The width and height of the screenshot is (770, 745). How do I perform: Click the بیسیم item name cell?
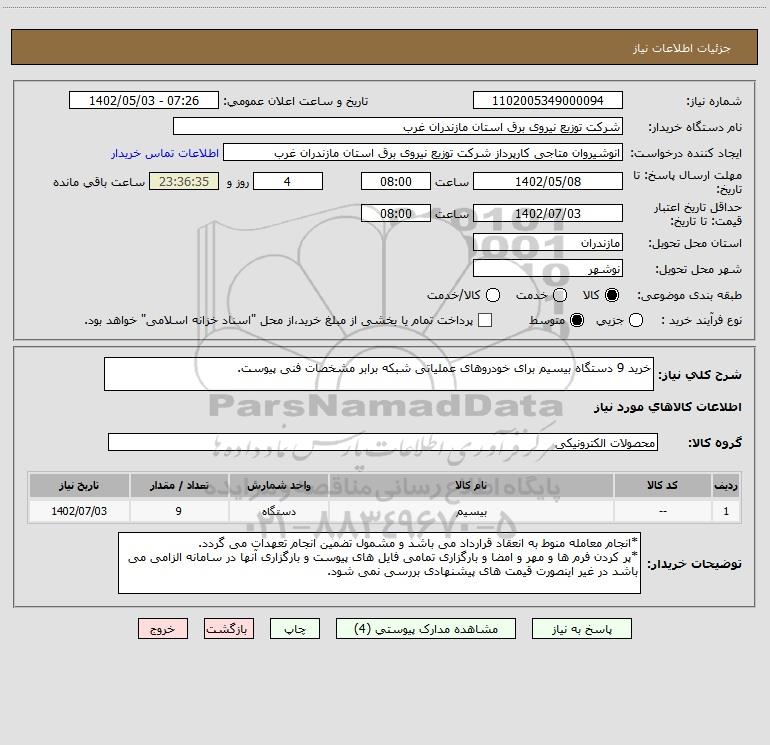(471, 511)
